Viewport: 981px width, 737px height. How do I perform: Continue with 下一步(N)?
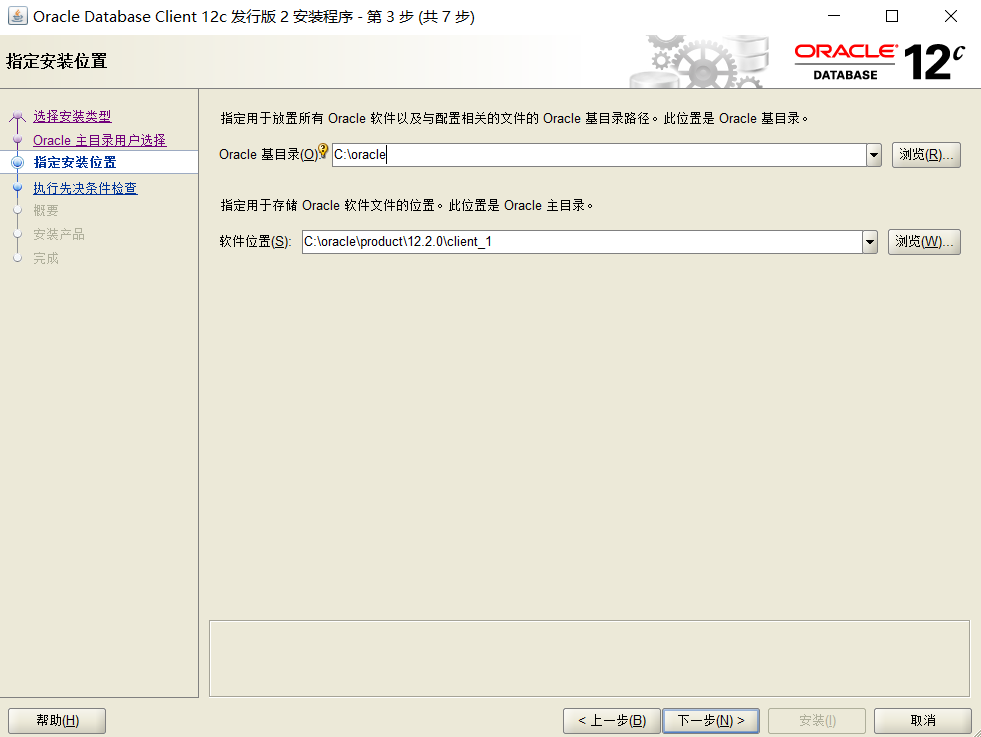pyautogui.click(x=711, y=721)
